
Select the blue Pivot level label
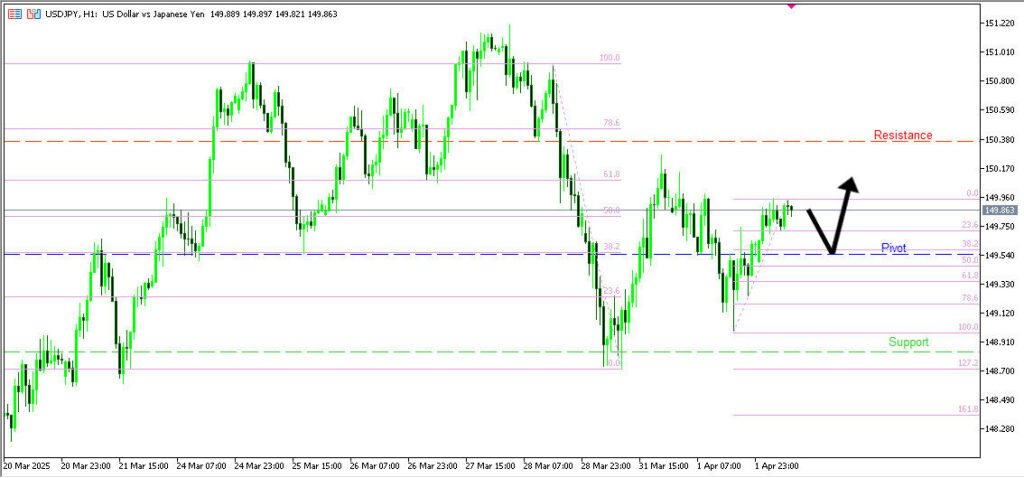893,247
